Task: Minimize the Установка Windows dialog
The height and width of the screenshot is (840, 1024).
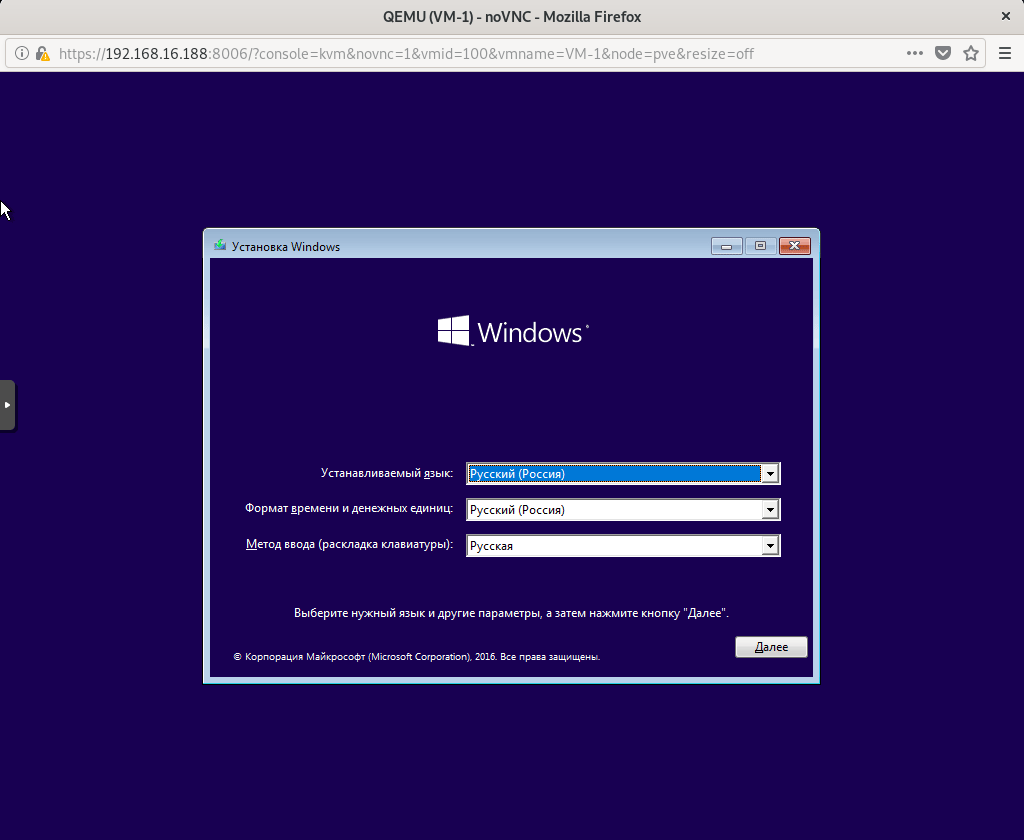Action: 726,246
